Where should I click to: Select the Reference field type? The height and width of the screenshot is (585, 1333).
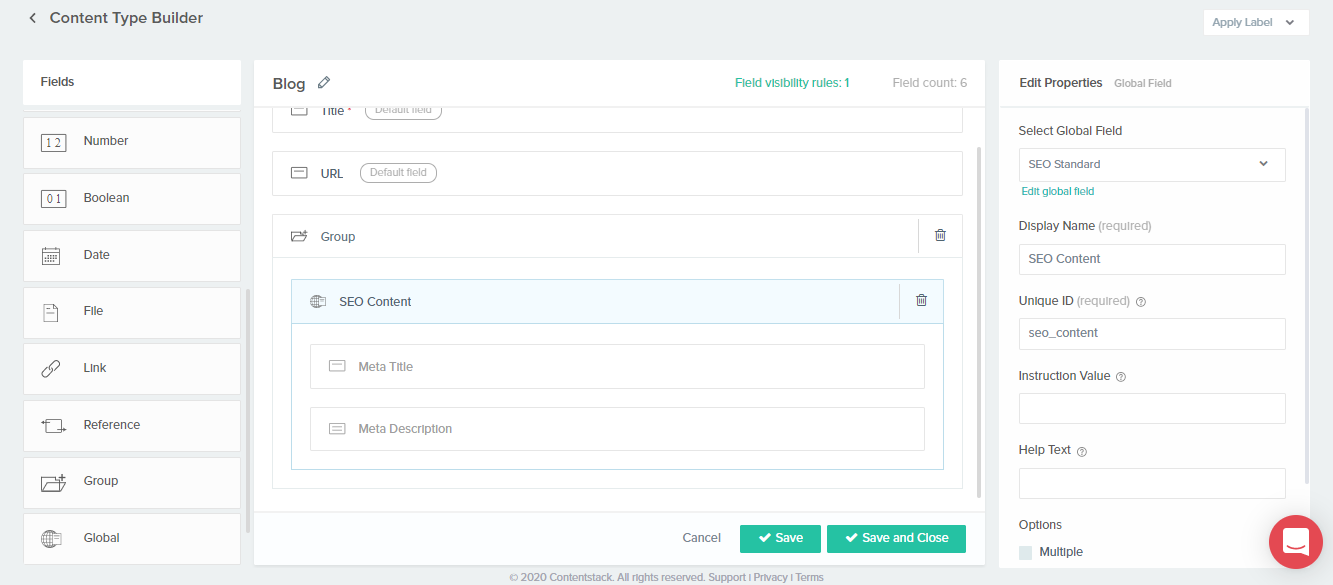(x=132, y=425)
